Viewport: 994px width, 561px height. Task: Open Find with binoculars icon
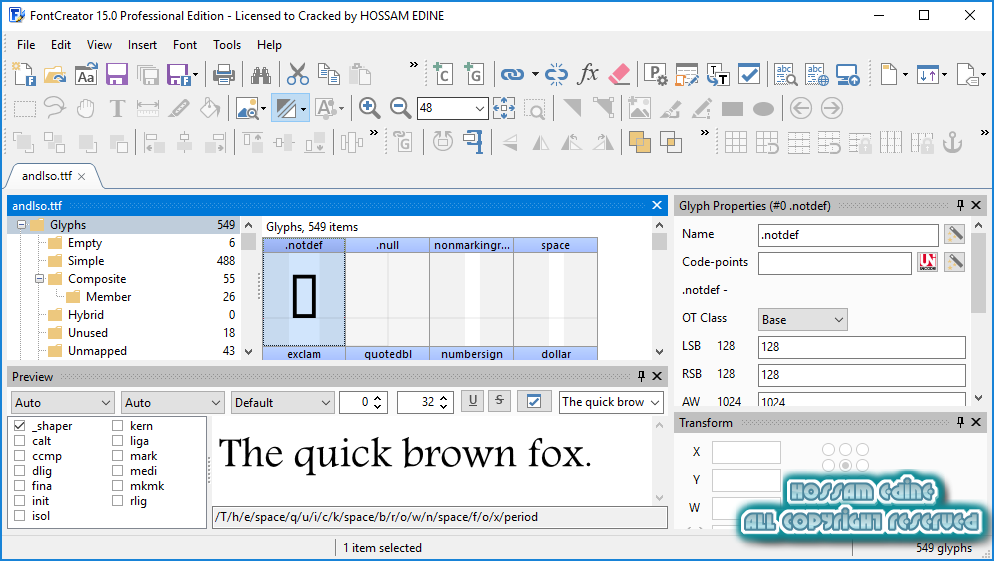tap(261, 74)
